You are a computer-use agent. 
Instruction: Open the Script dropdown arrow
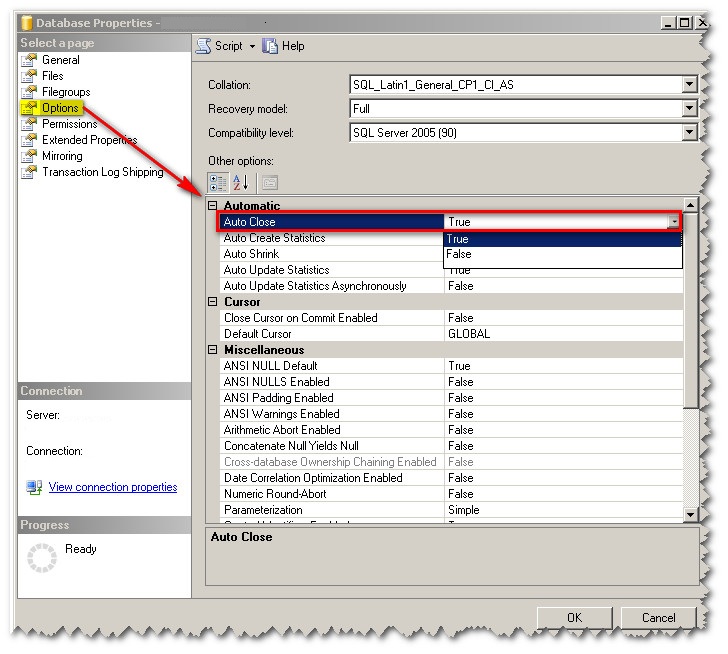(252, 46)
